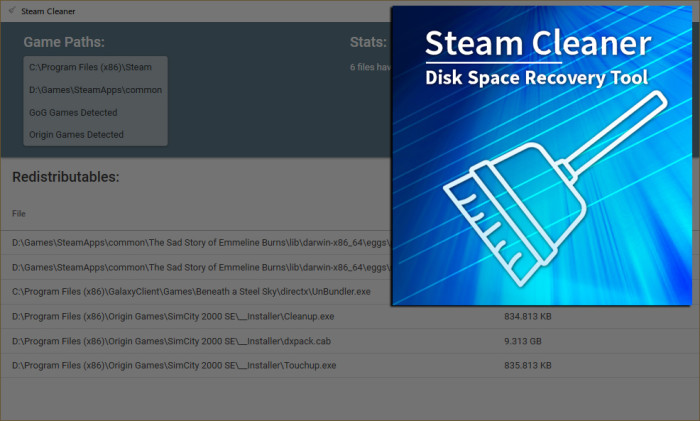Select the SimCity 2000 SE Cleanup.exe row

click(x=350, y=317)
